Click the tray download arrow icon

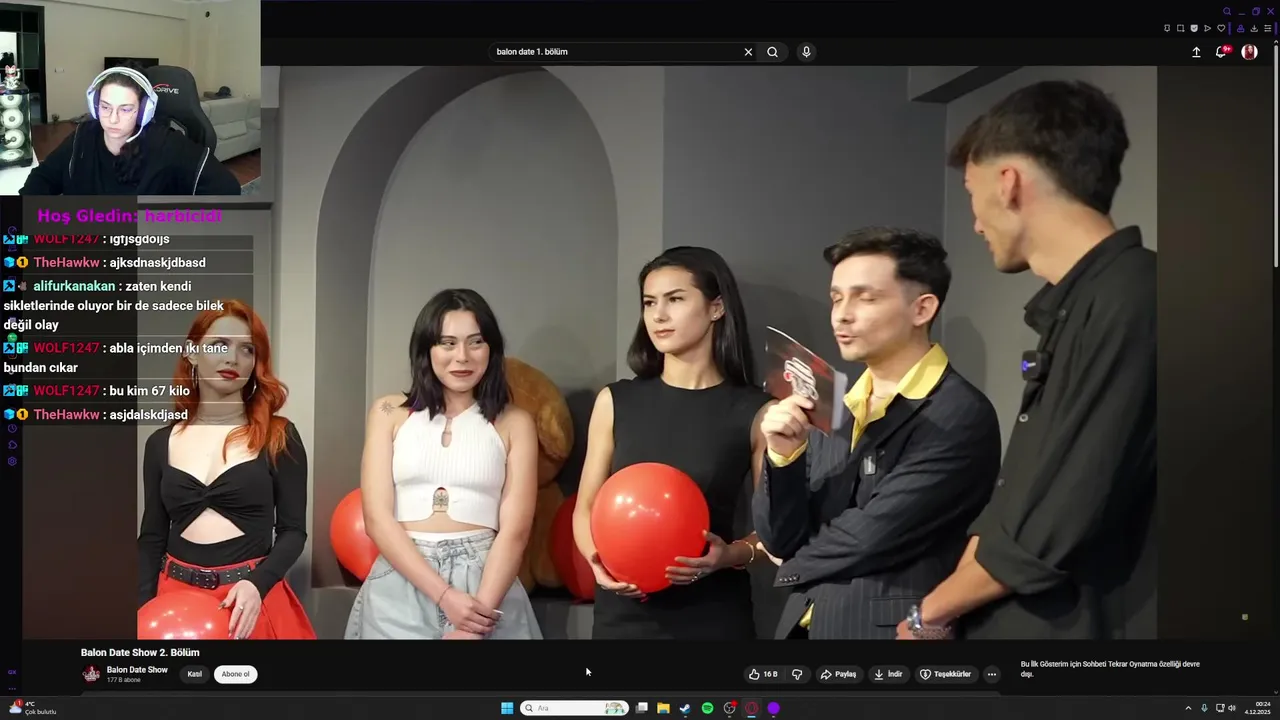[1204, 708]
